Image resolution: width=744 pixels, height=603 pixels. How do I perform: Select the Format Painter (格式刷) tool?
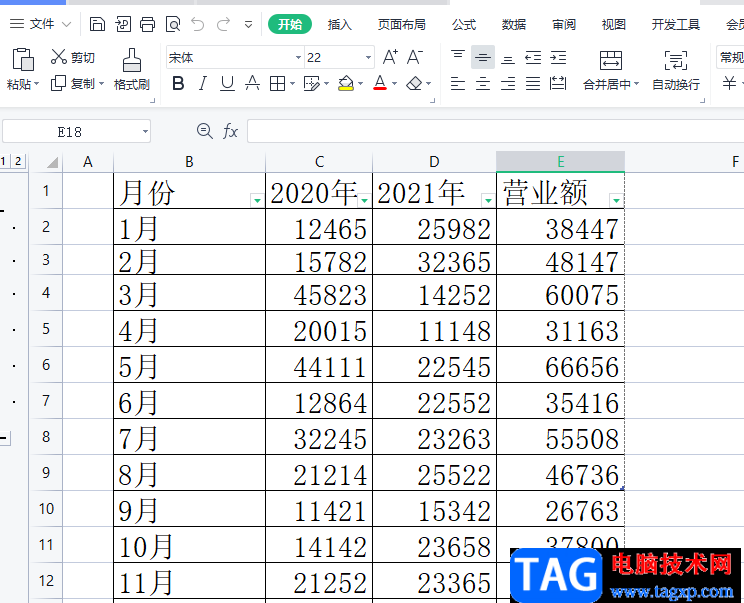132,70
